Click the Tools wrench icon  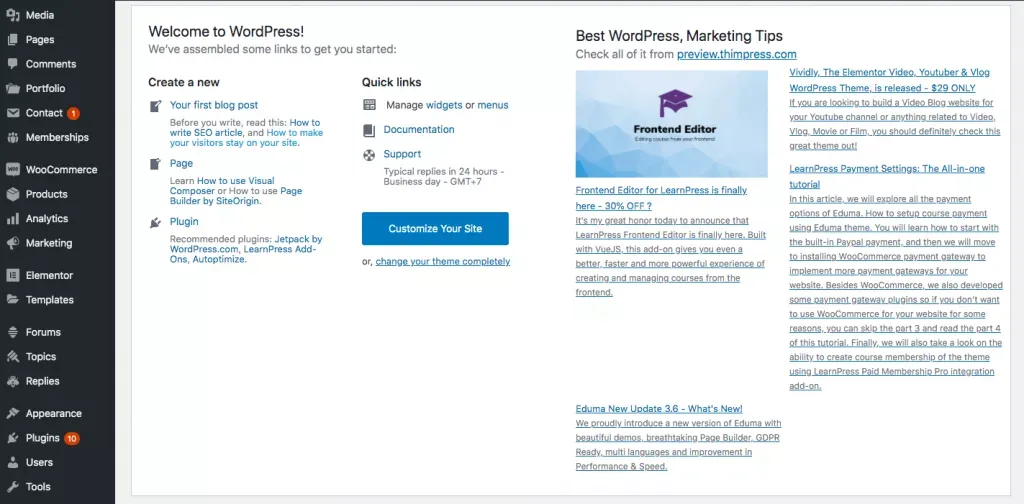pos(12,487)
